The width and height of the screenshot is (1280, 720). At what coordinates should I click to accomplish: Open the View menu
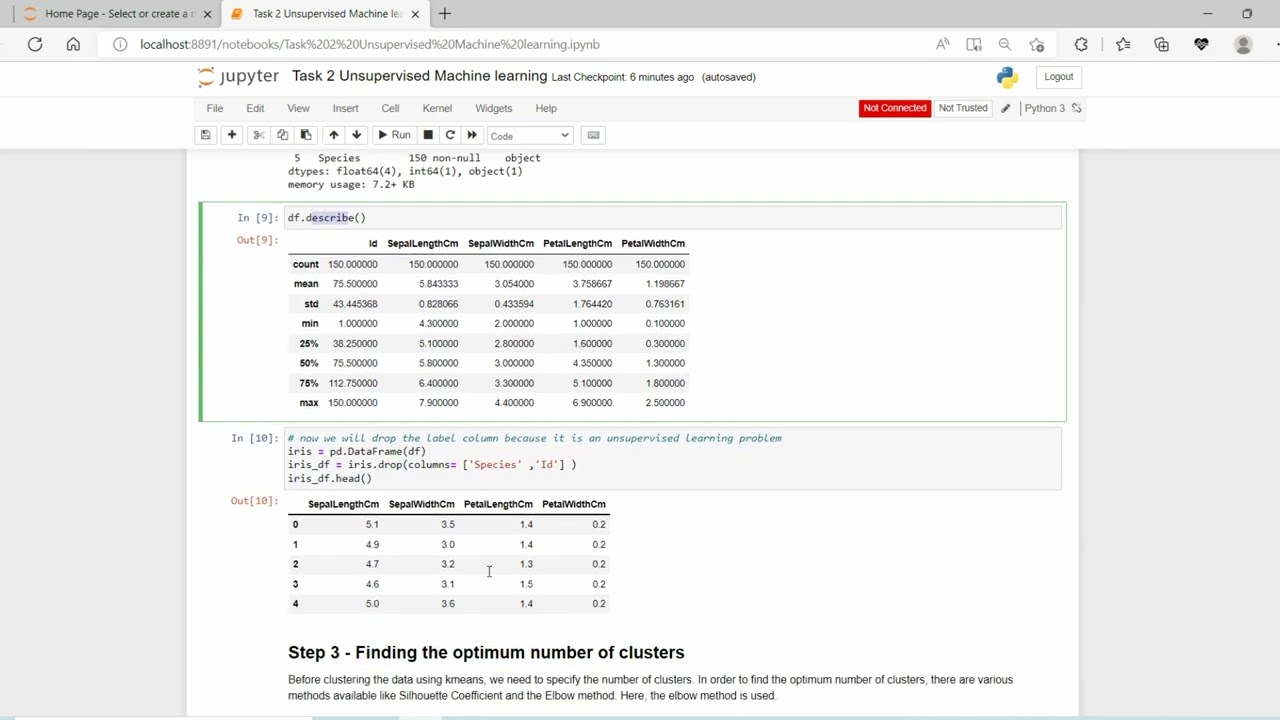click(x=298, y=108)
